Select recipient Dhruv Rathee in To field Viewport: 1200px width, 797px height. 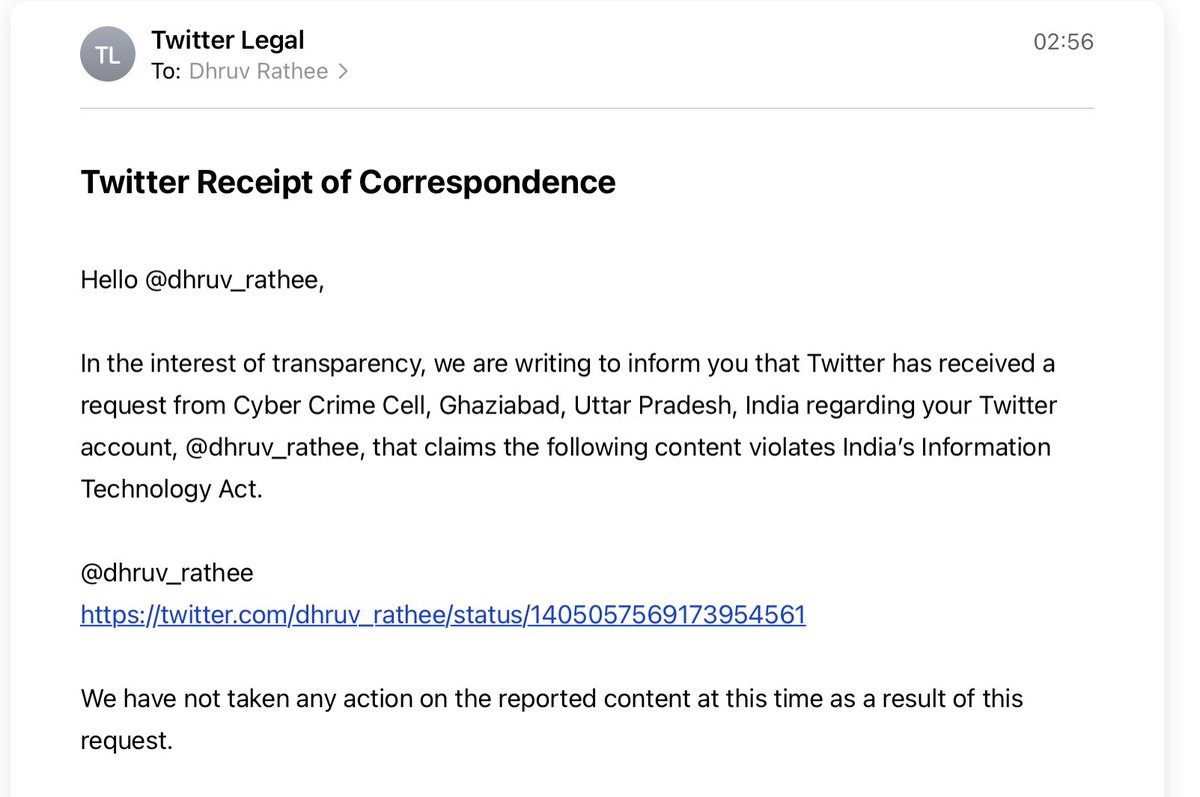pyautogui.click(x=258, y=72)
